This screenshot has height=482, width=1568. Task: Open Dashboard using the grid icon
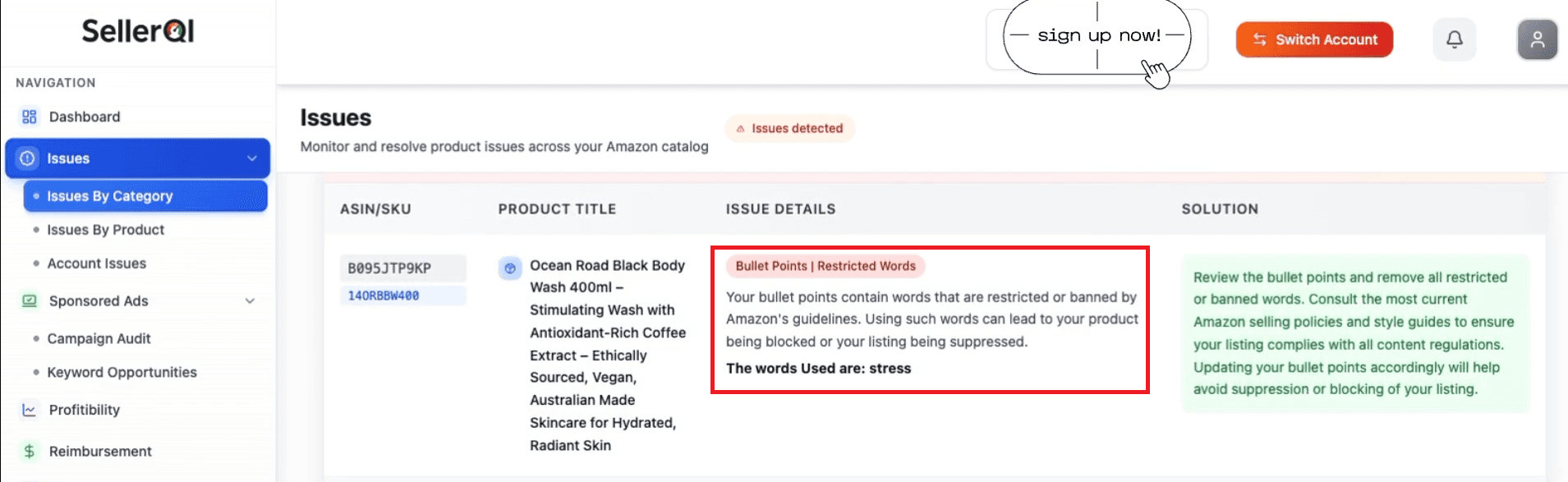click(x=30, y=116)
